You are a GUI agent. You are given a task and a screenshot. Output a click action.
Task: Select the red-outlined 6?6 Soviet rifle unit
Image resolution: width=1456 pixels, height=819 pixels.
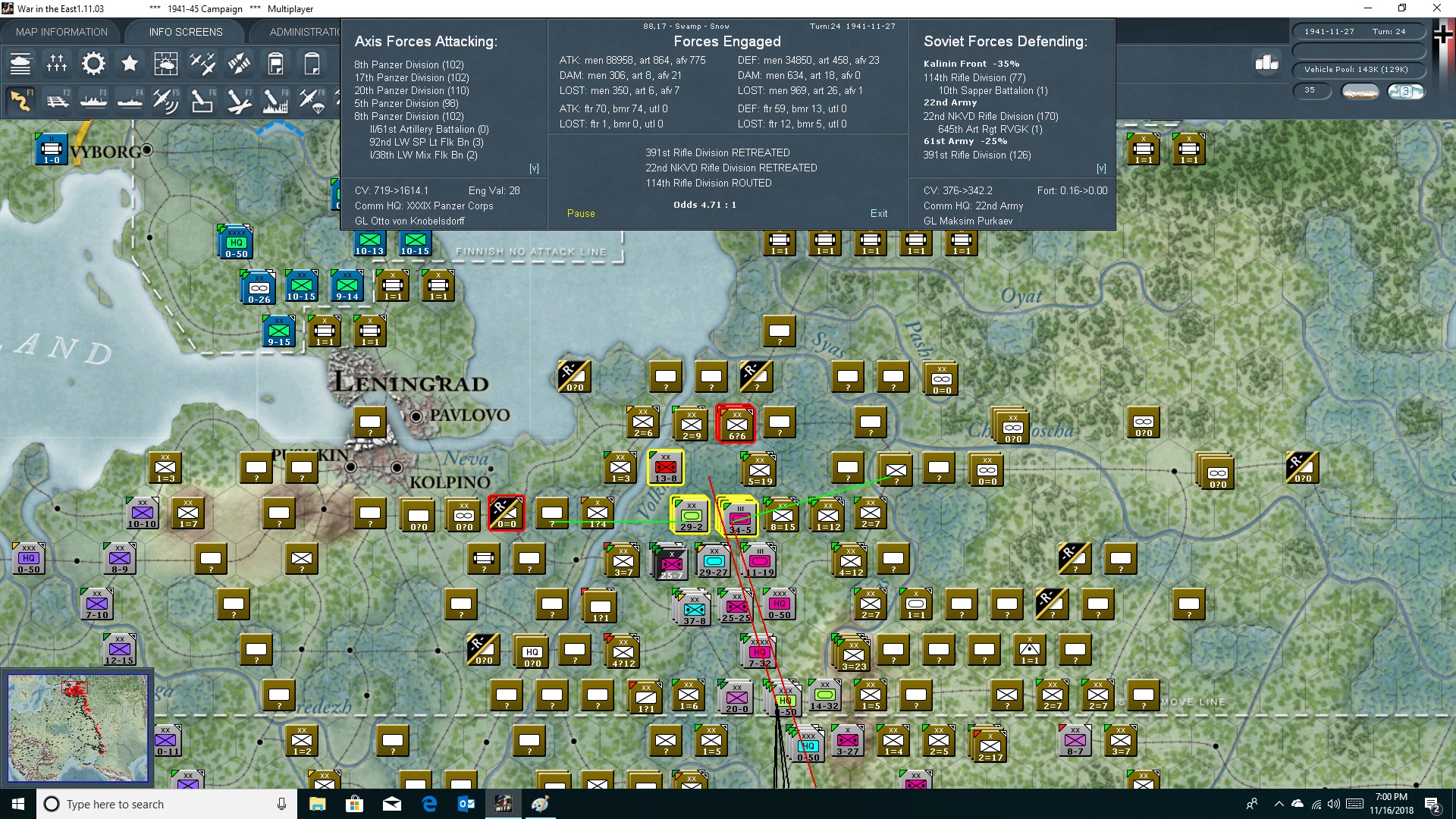736,424
